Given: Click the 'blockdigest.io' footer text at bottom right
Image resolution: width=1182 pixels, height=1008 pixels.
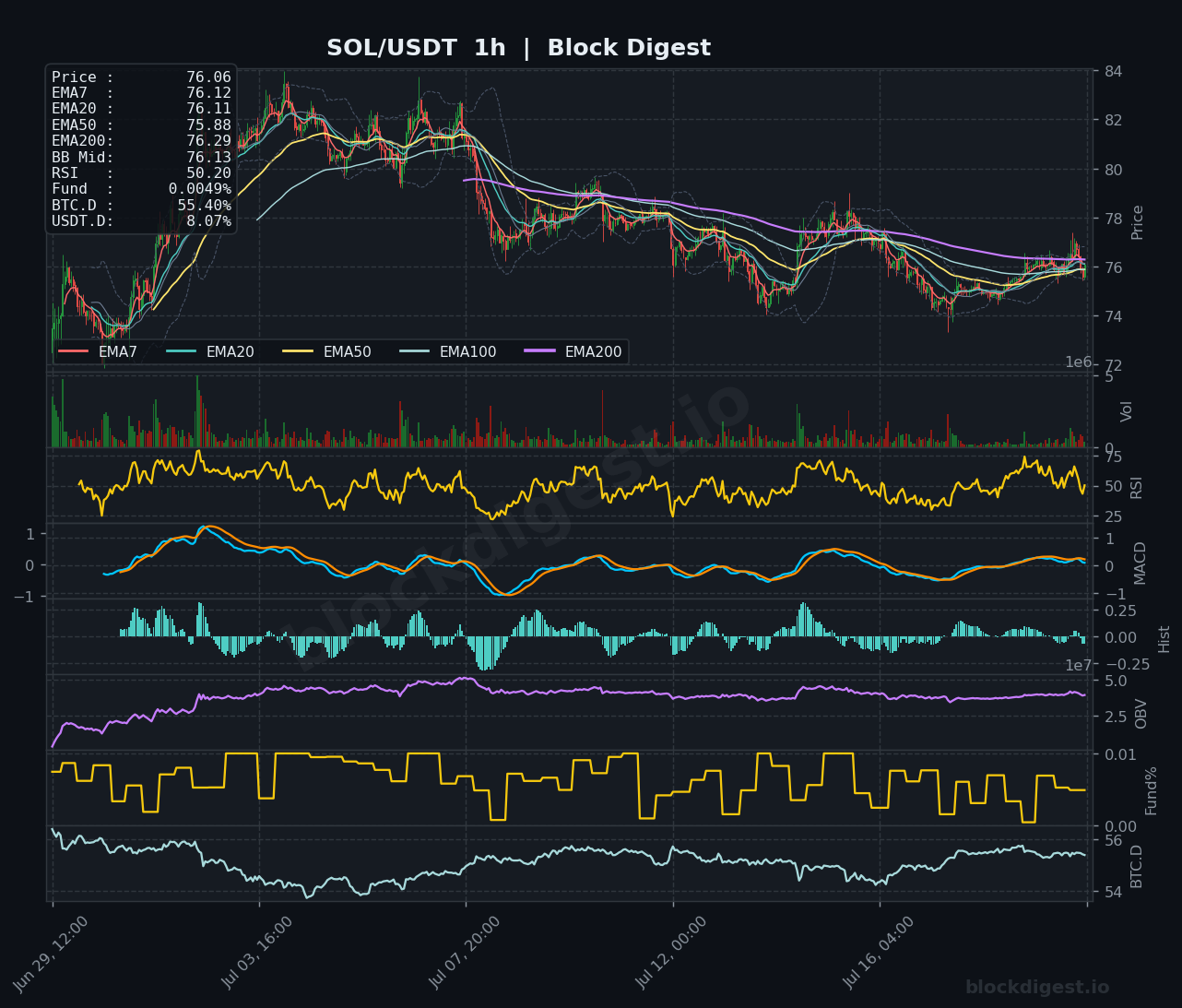Looking at the screenshot, I should (1037, 988).
